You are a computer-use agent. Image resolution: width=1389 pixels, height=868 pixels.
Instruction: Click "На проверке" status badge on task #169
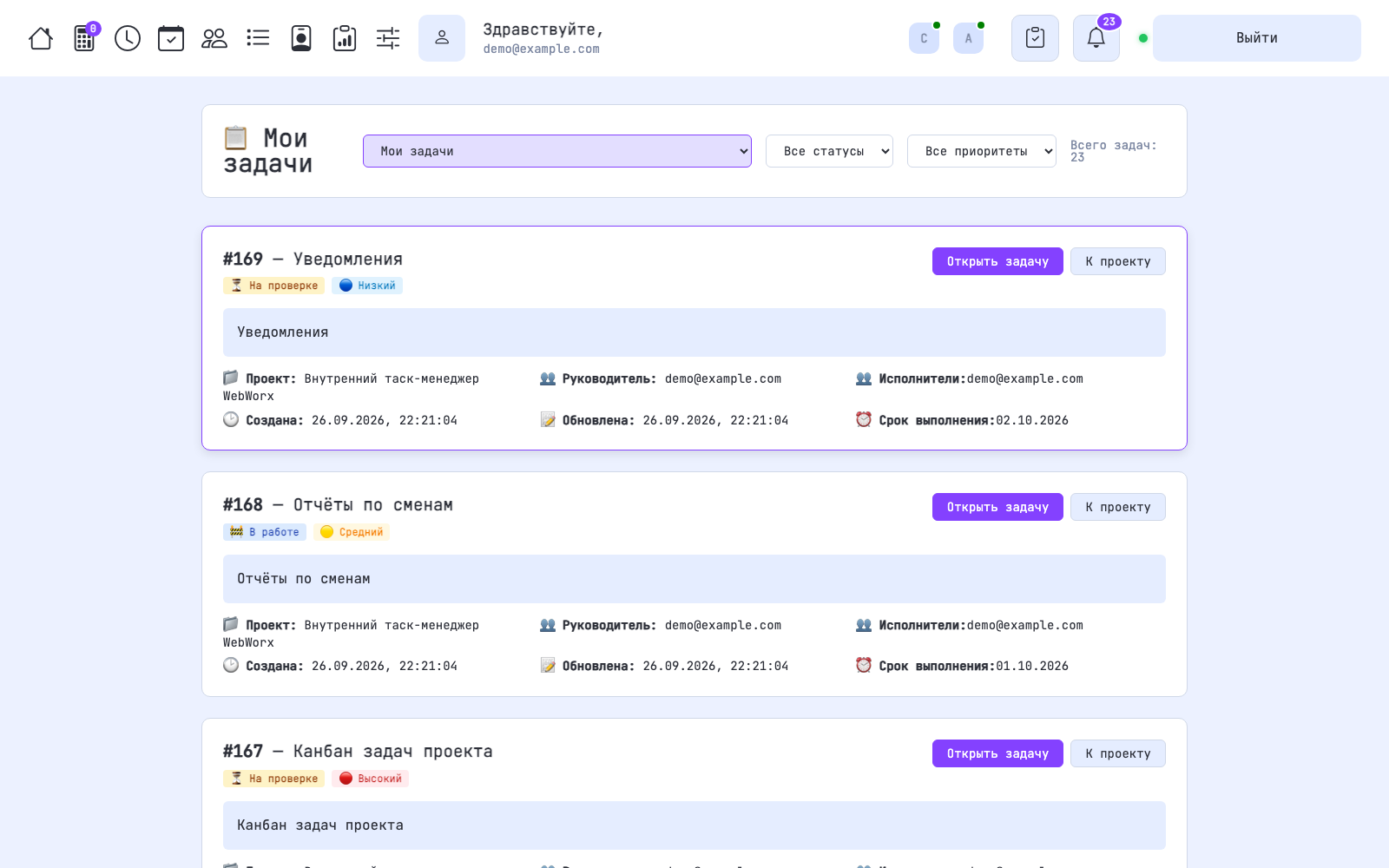(273, 286)
